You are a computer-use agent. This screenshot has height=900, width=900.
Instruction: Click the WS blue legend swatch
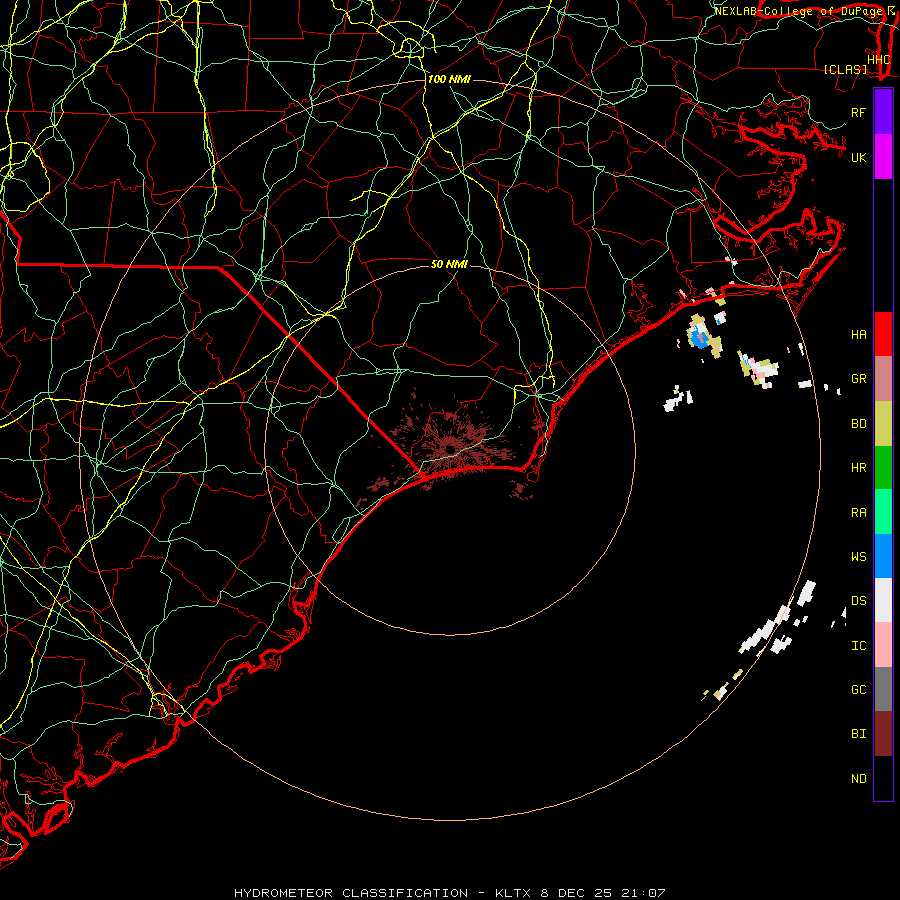click(x=883, y=556)
